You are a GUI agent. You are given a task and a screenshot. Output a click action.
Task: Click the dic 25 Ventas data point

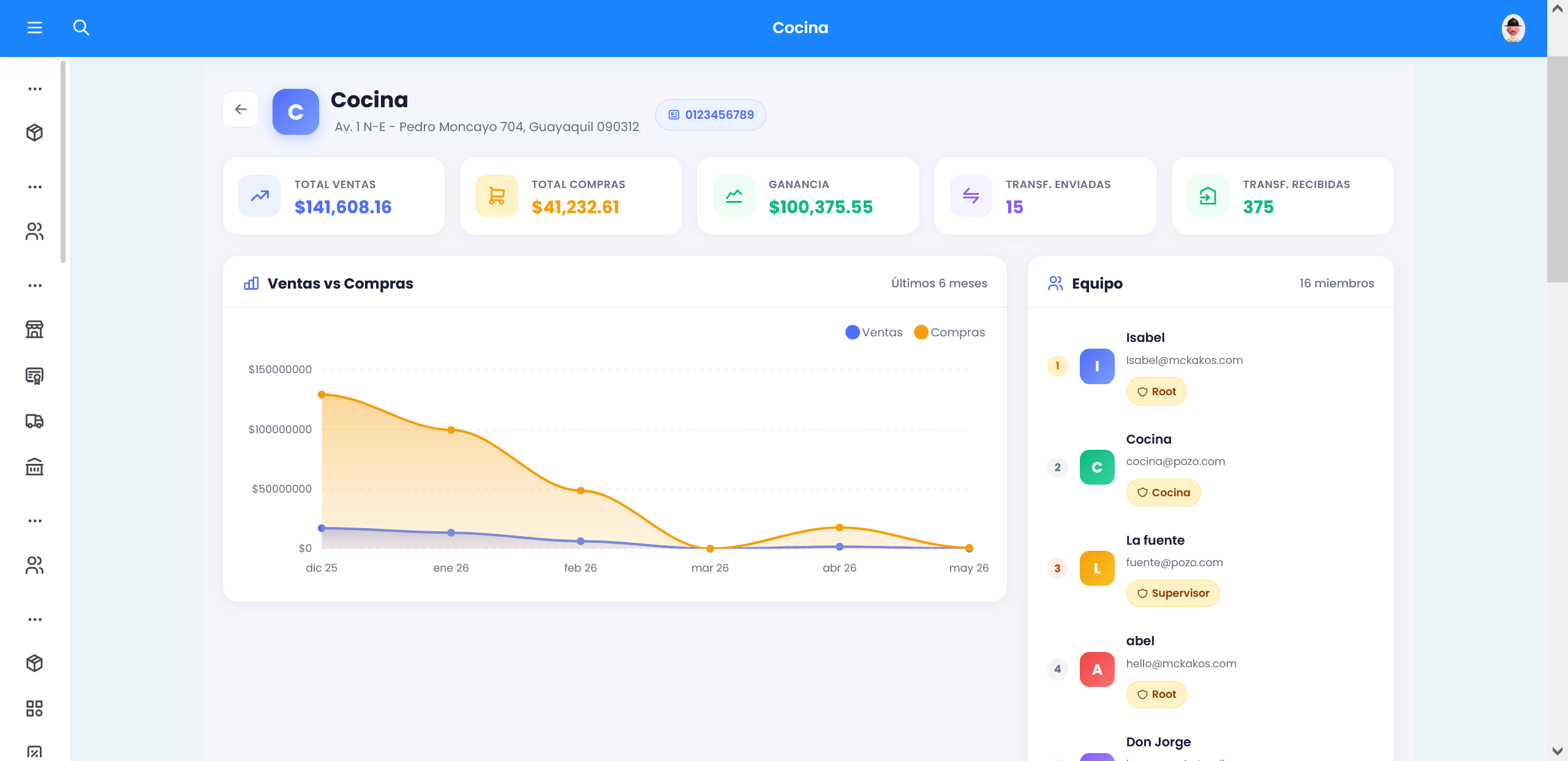(322, 528)
